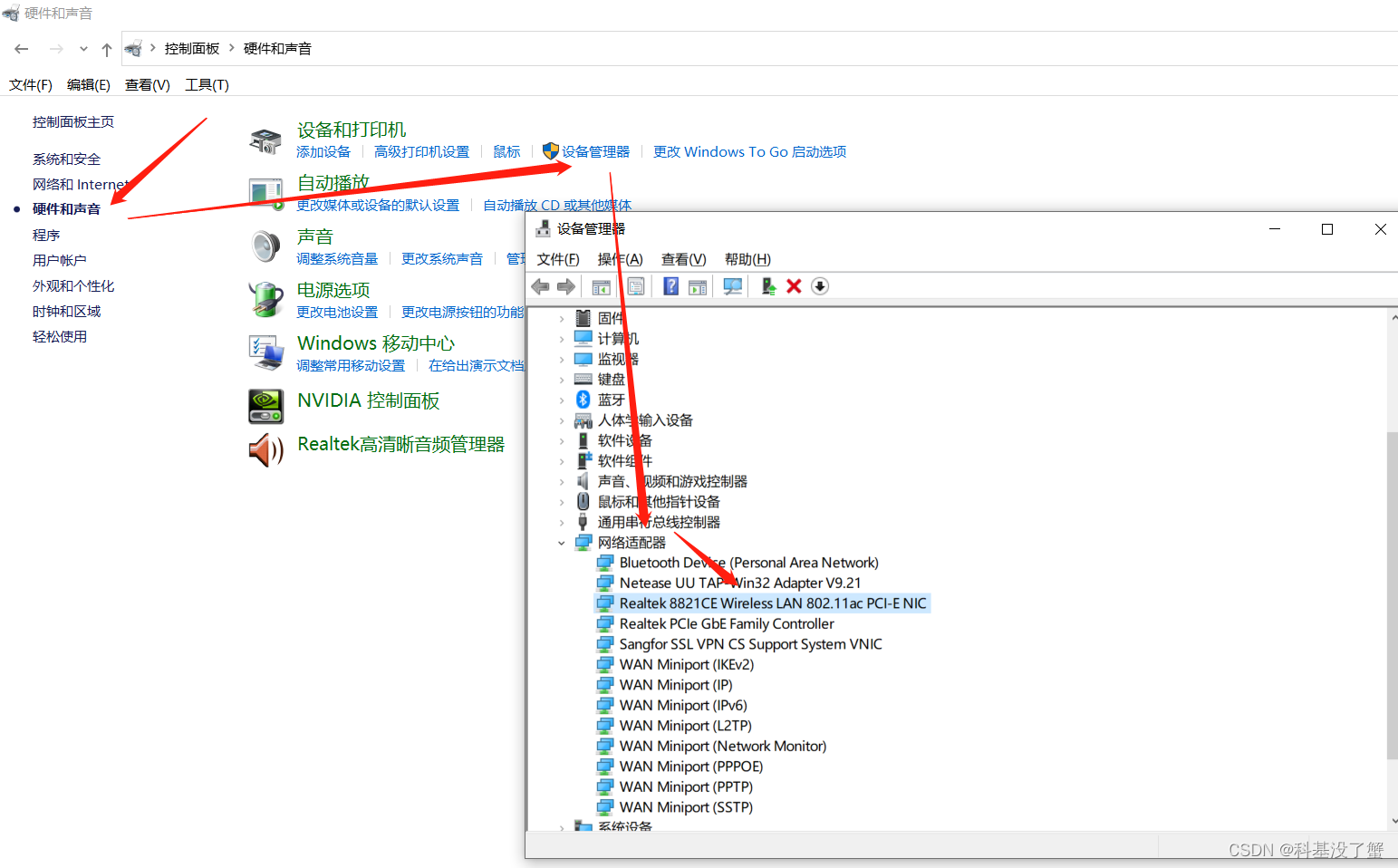Click the Back arrow in Device Manager toolbar
The height and width of the screenshot is (868, 1398).
tap(541, 286)
